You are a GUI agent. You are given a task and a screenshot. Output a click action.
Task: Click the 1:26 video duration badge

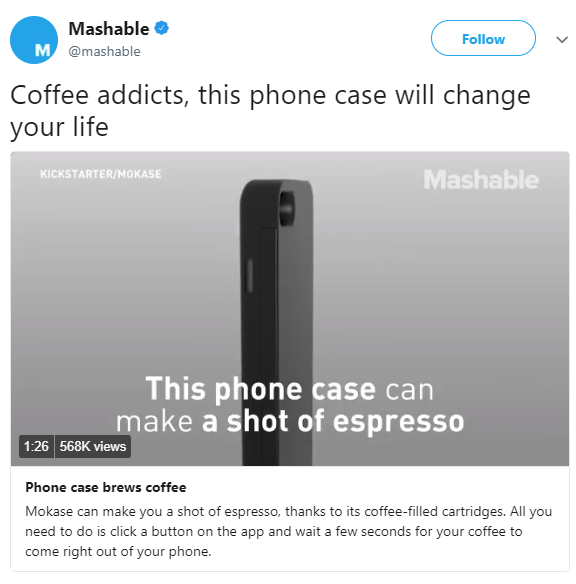(x=36, y=446)
